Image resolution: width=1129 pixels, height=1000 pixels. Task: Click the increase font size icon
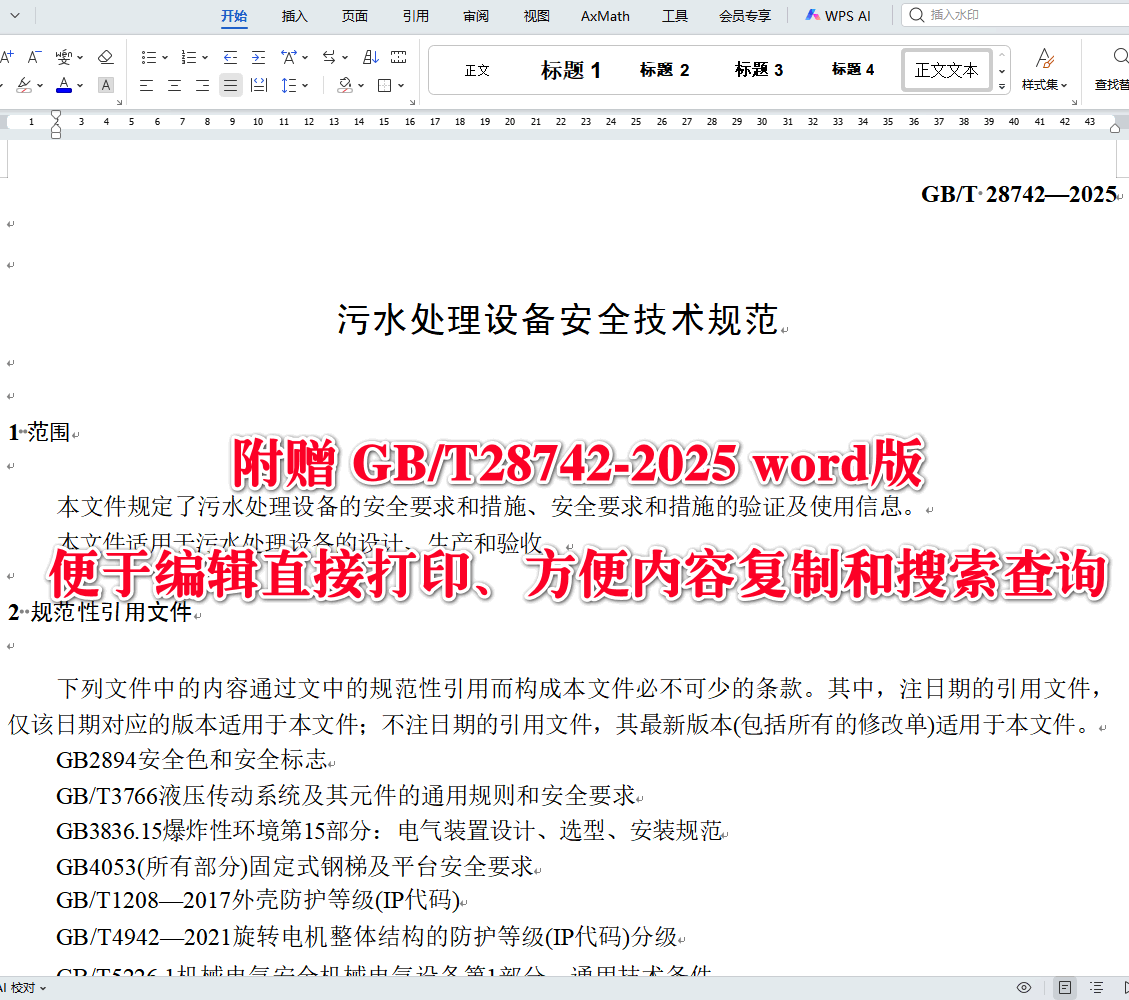point(10,57)
